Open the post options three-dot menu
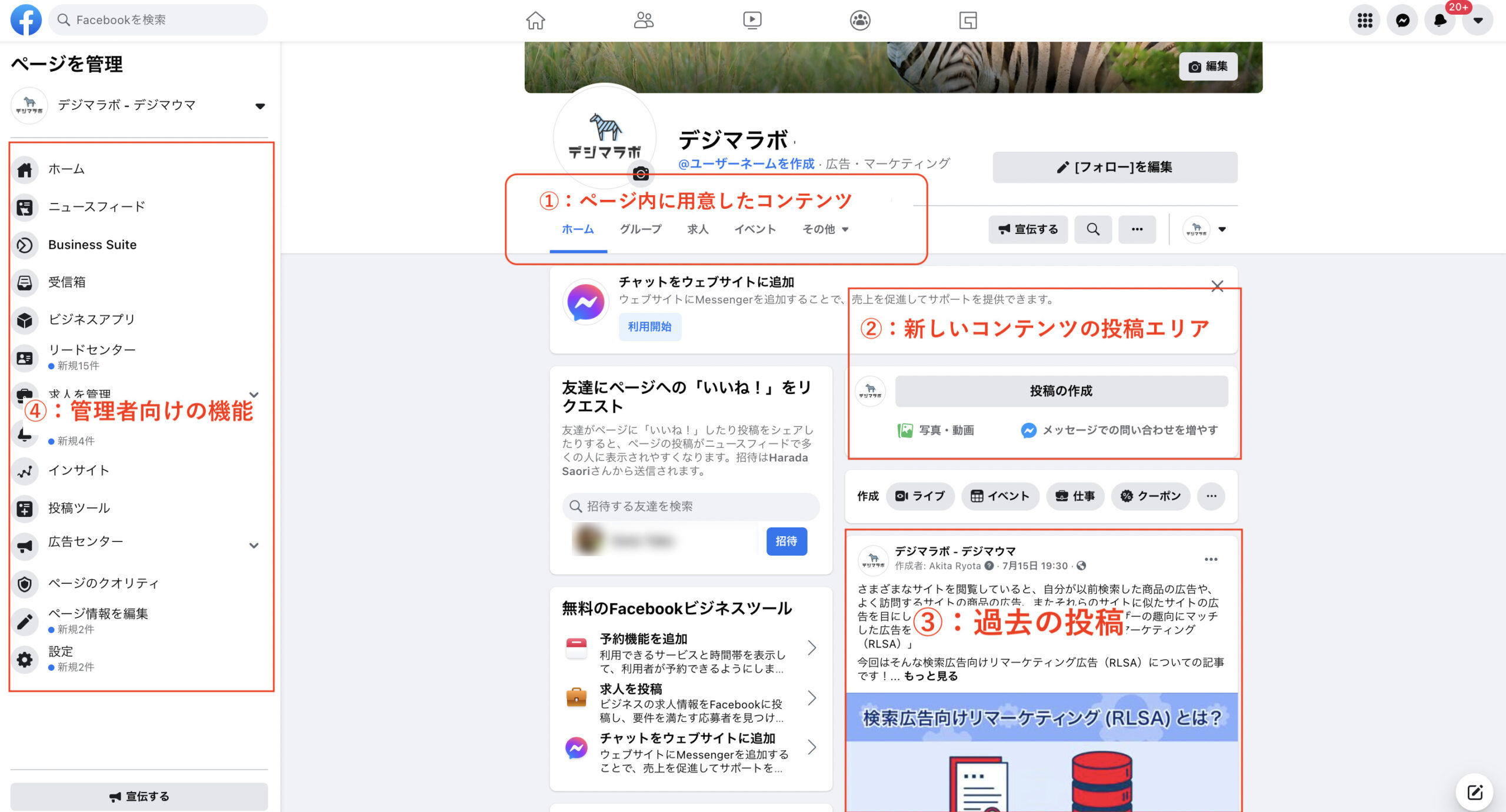 pos(1211,559)
